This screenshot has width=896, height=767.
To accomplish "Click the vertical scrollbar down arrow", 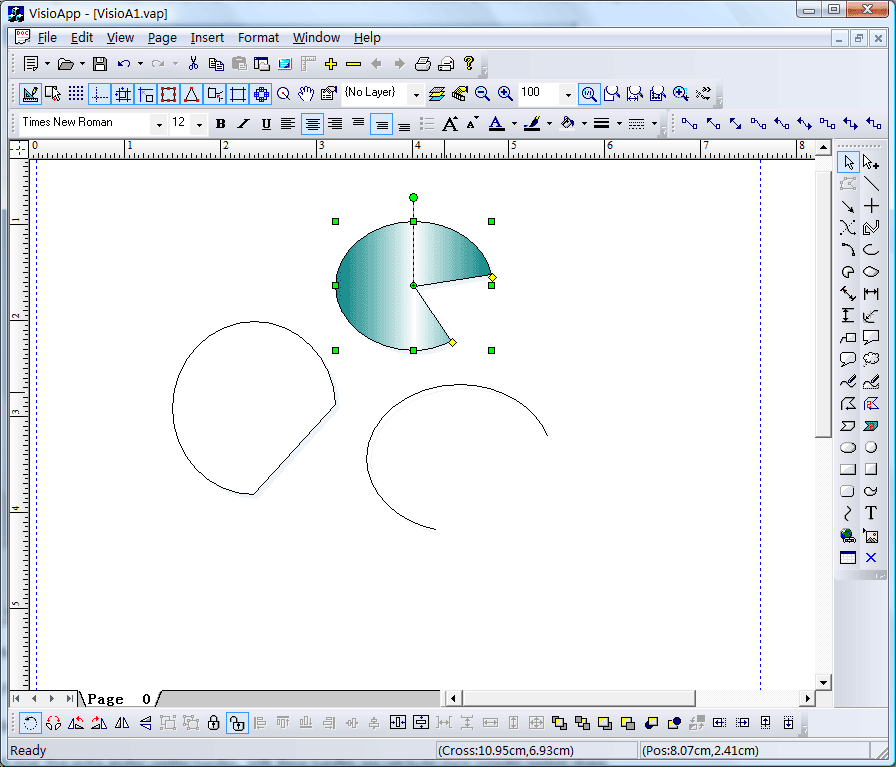I will point(823,682).
